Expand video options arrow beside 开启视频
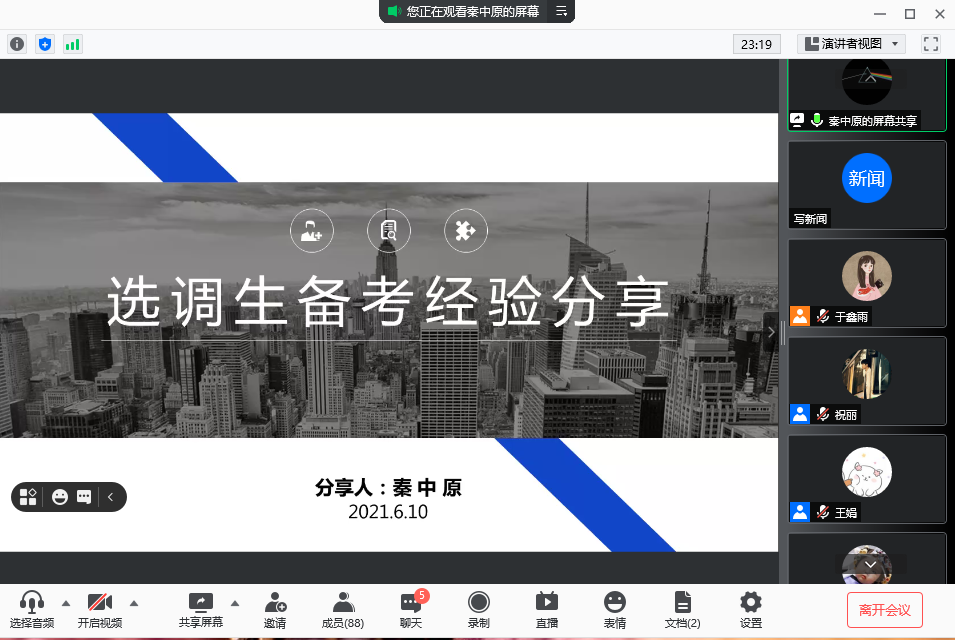This screenshot has height=640, width=955. point(134,603)
